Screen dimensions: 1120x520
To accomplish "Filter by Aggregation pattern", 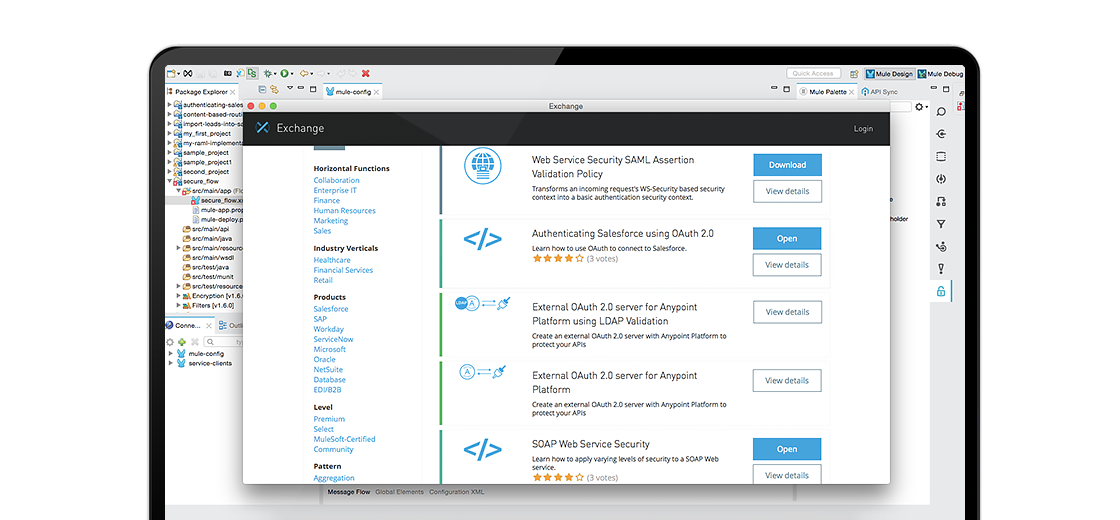I will [x=334, y=478].
